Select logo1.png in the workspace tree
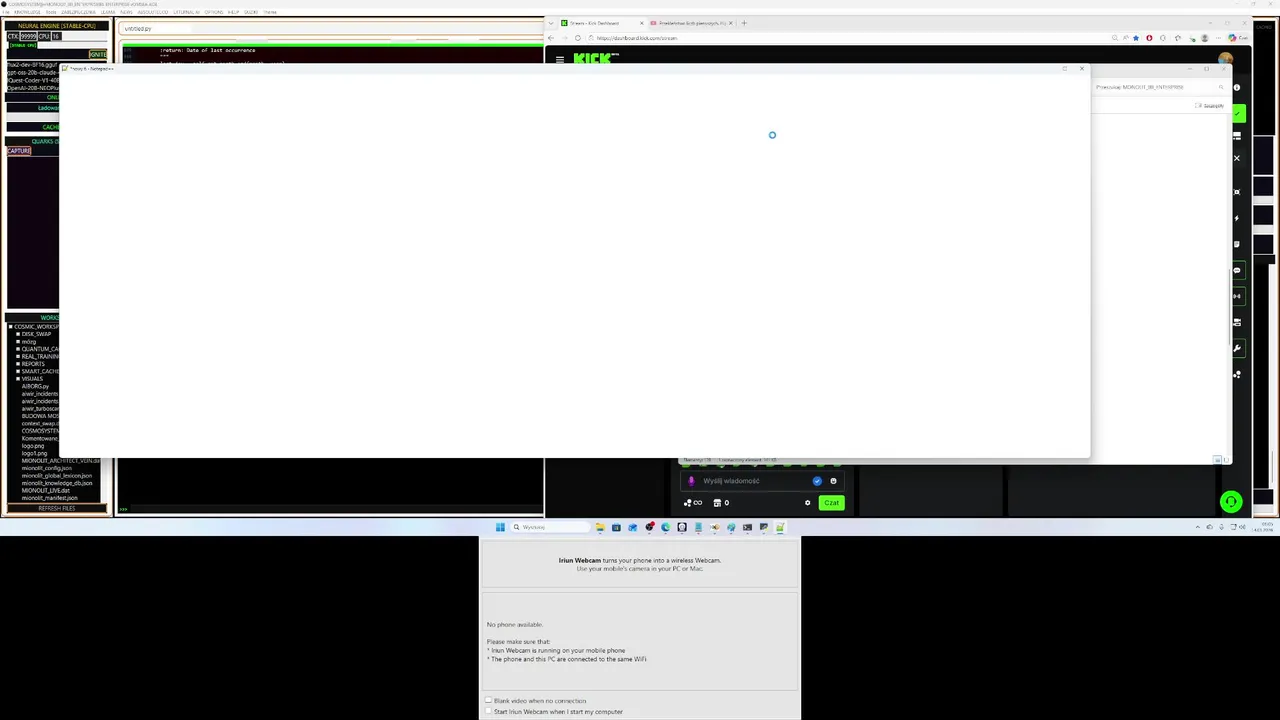1280x720 pixels. point(34,453)
